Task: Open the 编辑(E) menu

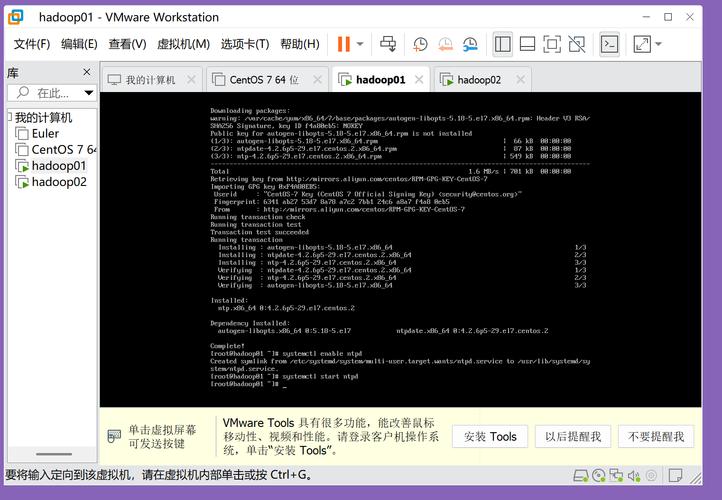Action: click(79, 44)
